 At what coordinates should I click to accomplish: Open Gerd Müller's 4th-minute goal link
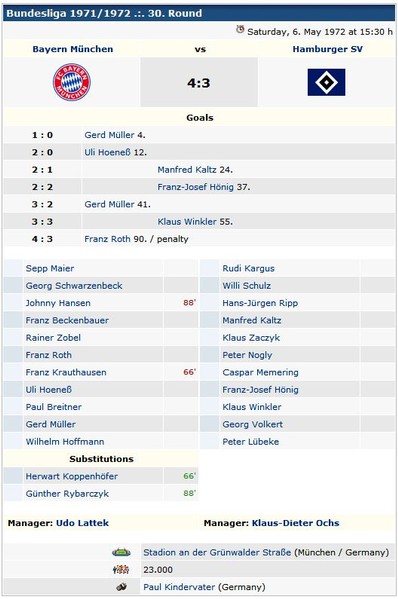[x=109, y=135]
